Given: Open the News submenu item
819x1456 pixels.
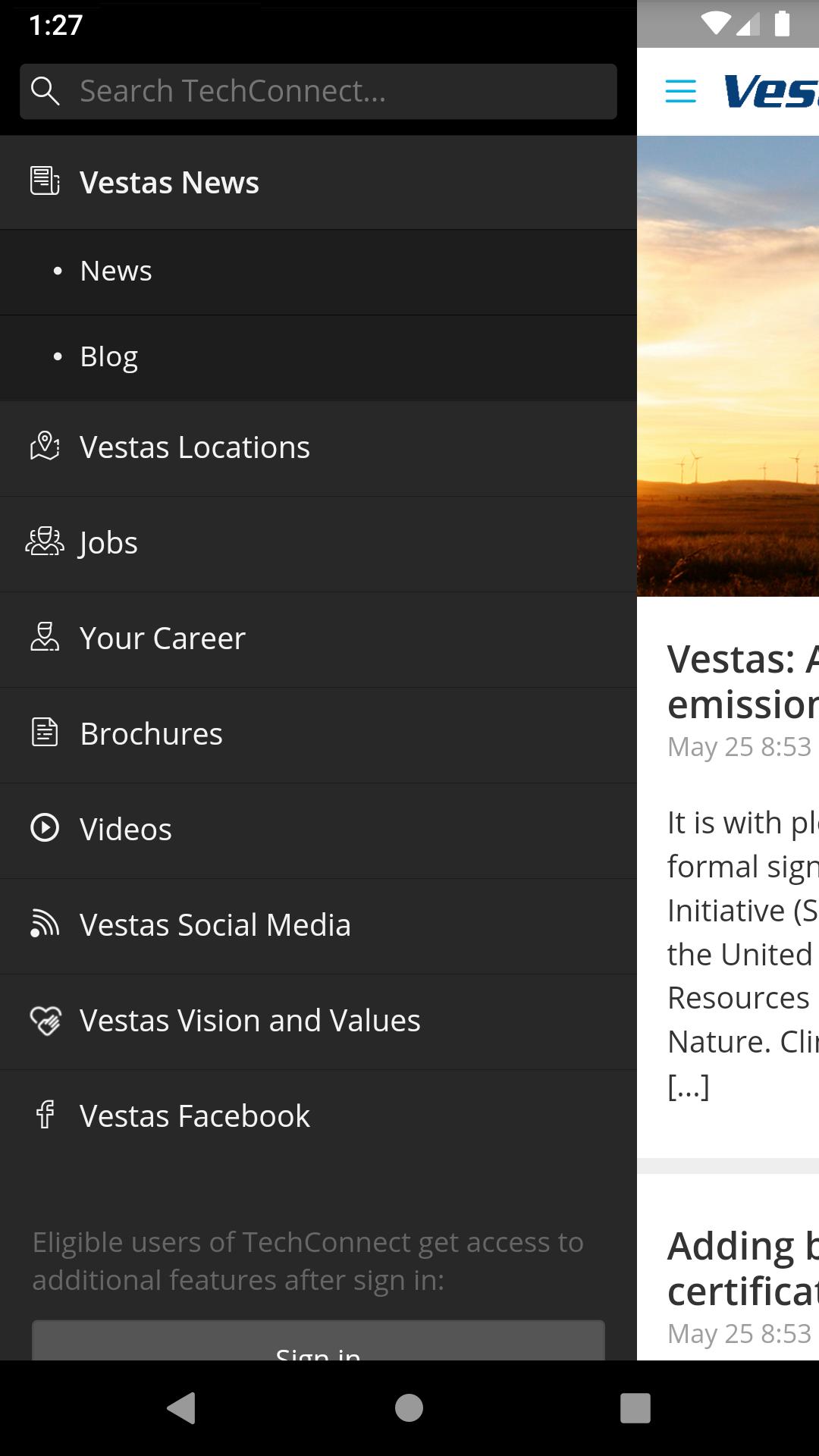Looking at the screenshot, I should tap(318, 271).
